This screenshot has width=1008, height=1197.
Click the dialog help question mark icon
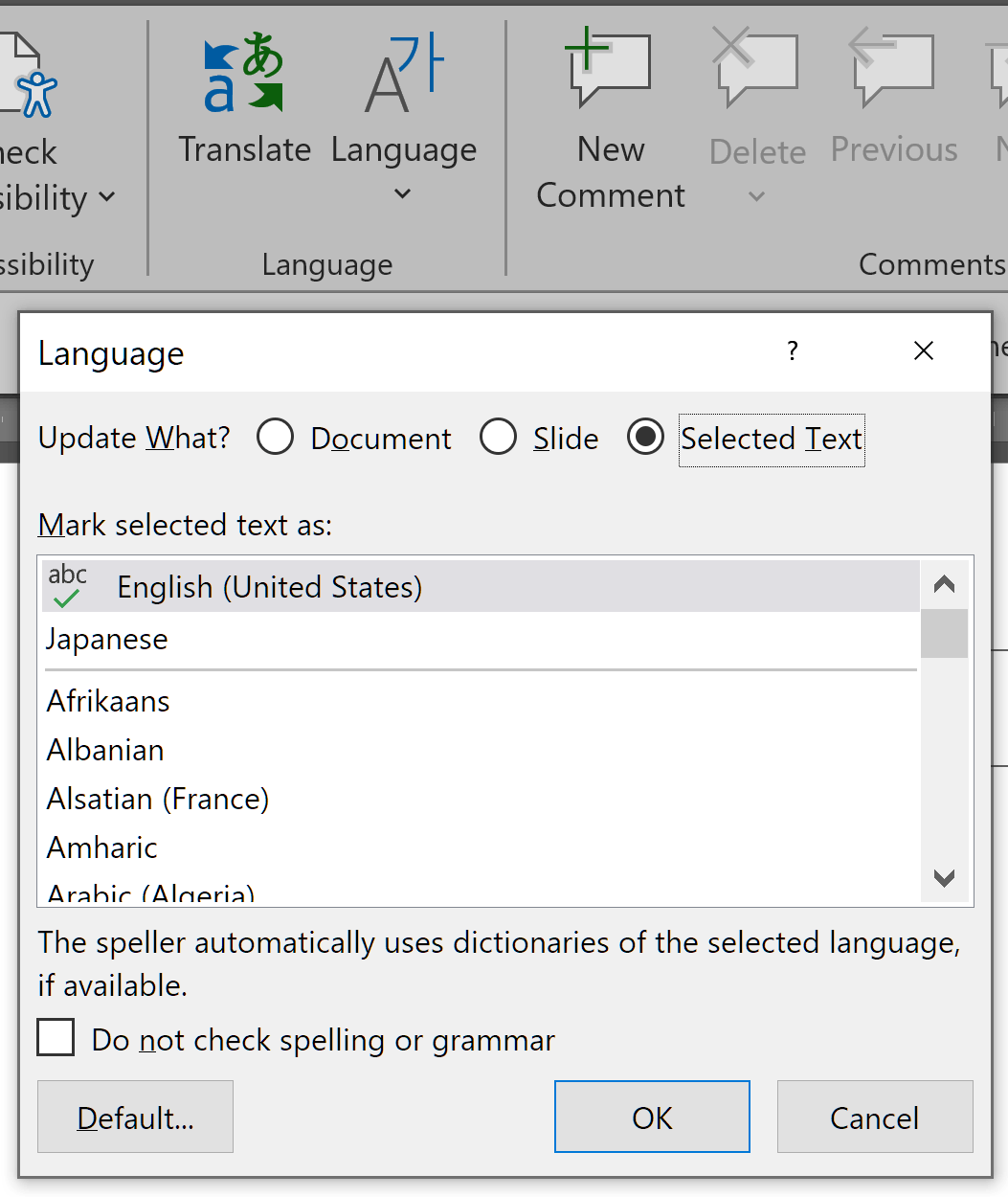point(792,351)
